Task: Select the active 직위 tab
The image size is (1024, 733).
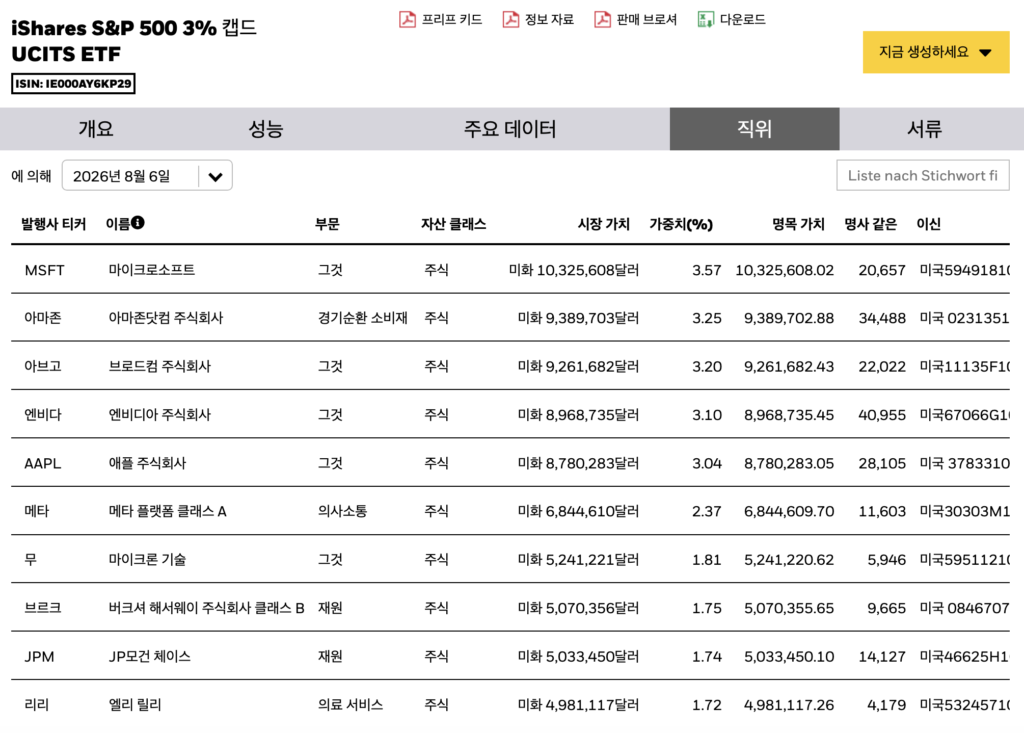Action: click(x=754, y=129)
